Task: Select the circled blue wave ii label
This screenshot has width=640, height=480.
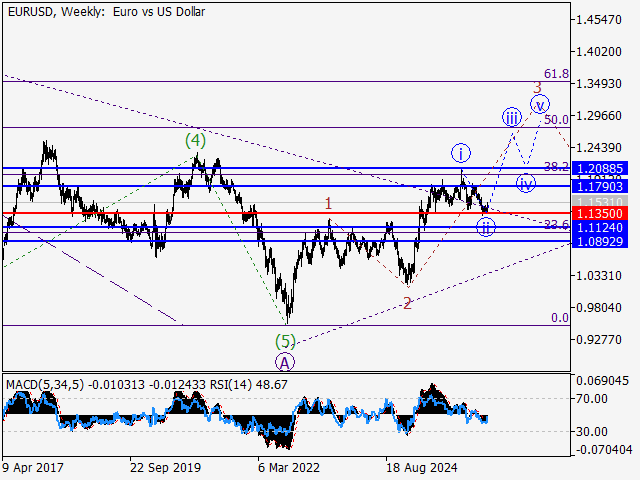Action: point(485,227)
